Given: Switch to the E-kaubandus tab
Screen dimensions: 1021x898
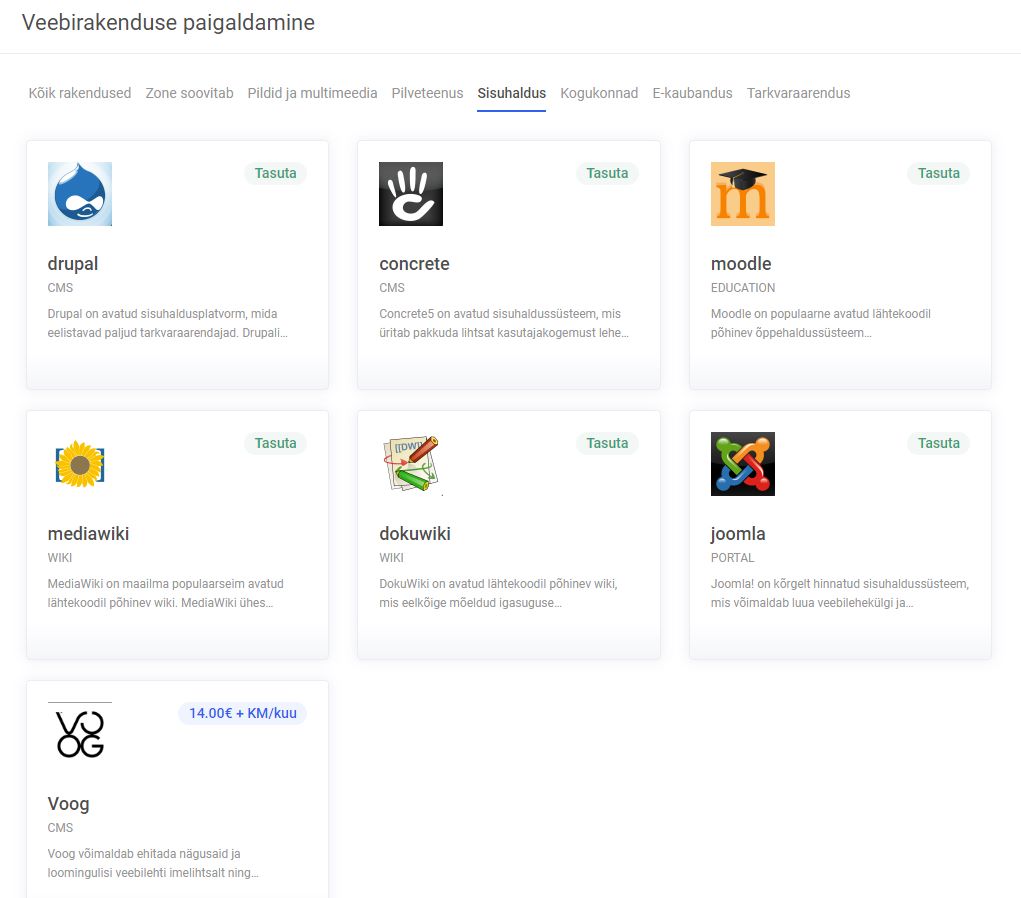Looking at the screenshot, I should pyautogui.click(x=692, y=93).
